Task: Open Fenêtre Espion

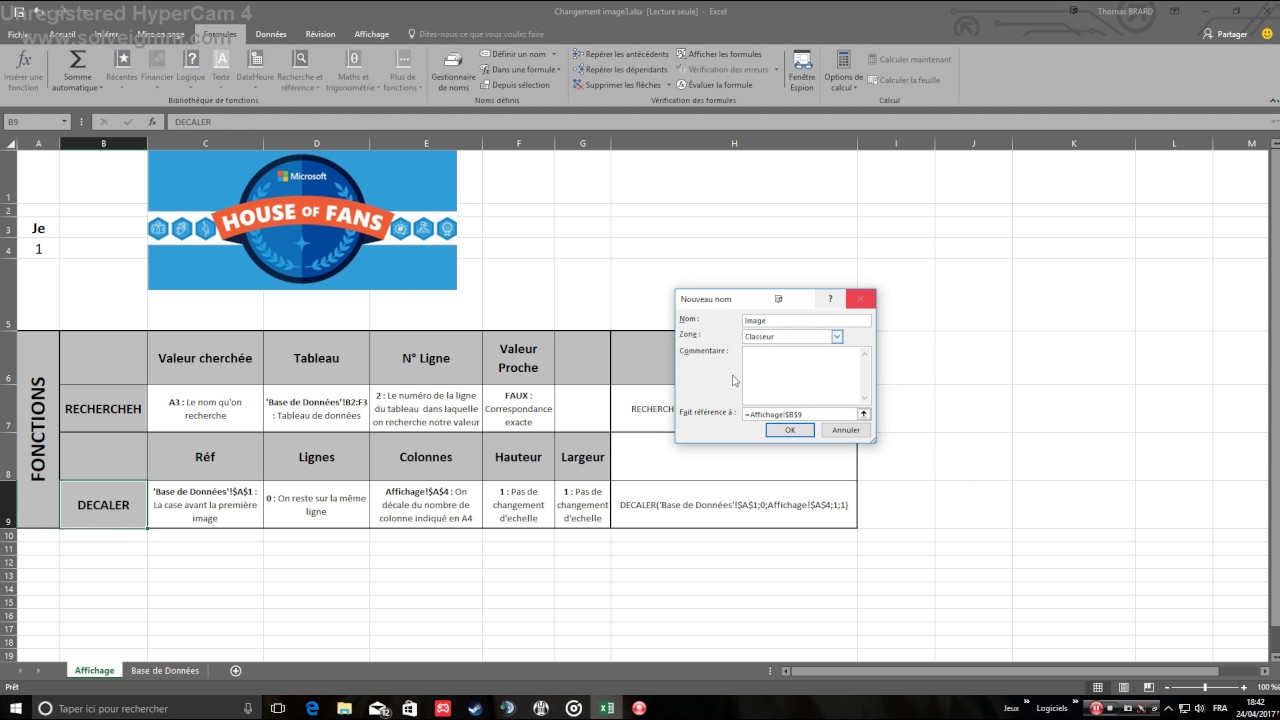Action: pos(802,72)
